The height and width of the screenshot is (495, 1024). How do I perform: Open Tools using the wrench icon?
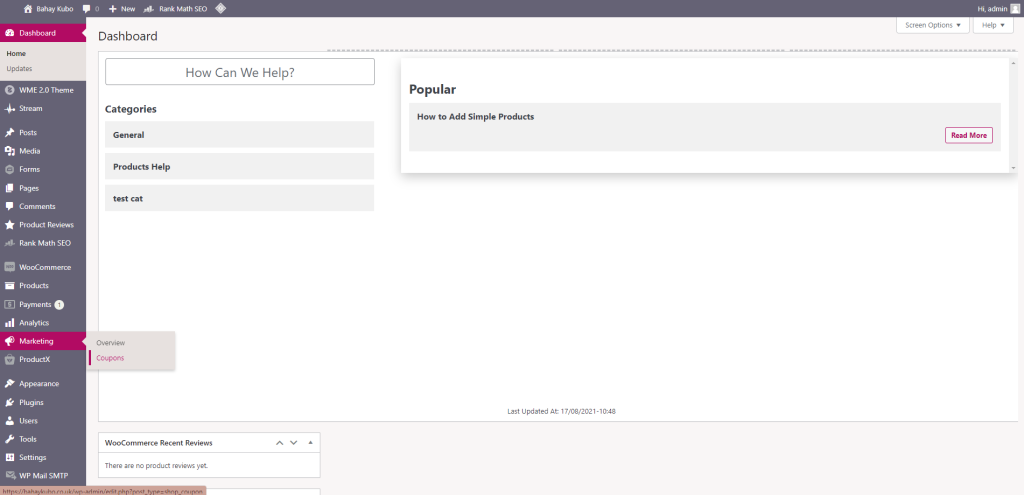9,439
